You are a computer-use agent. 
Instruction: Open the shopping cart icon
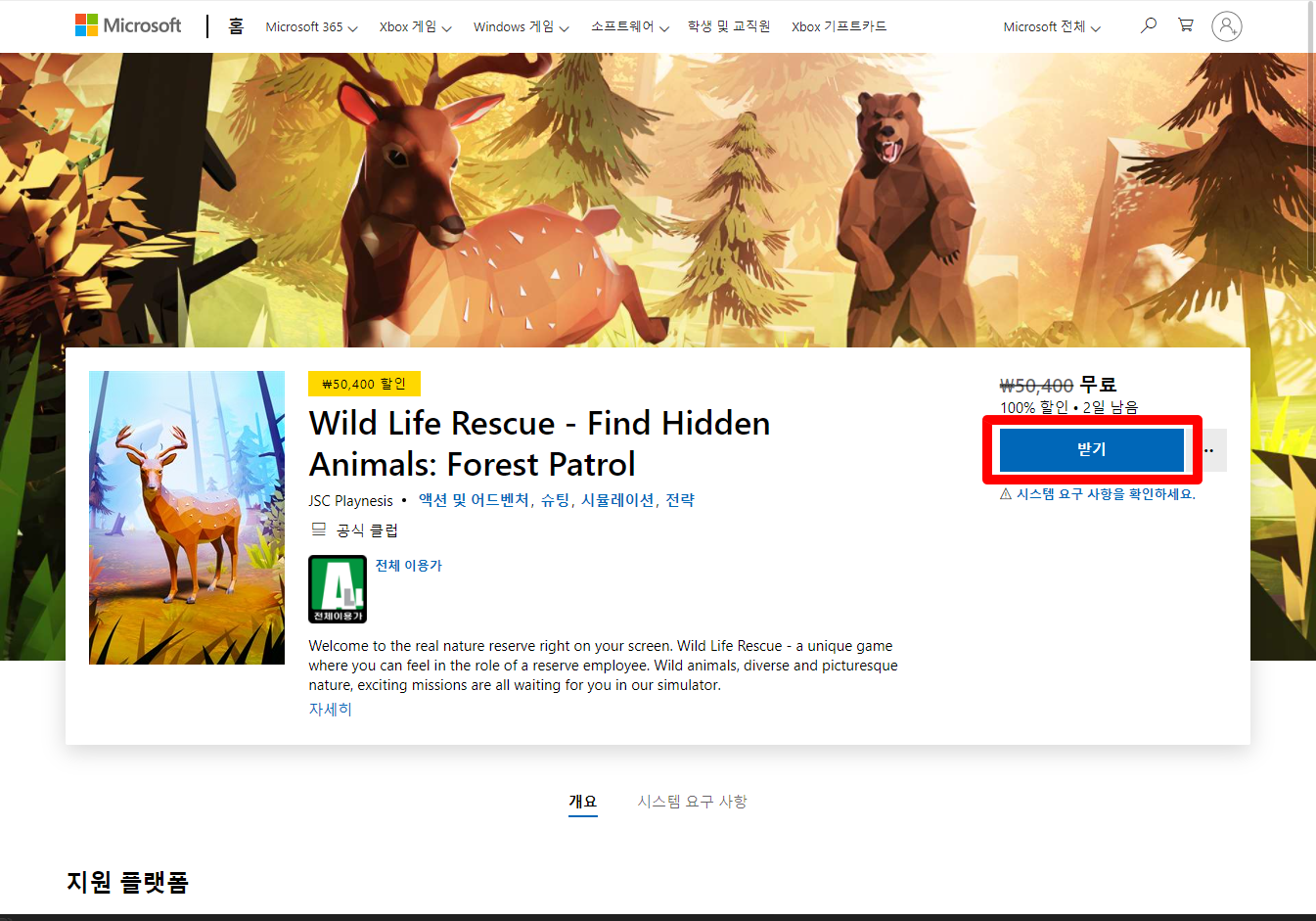[x=1186, y=25]
